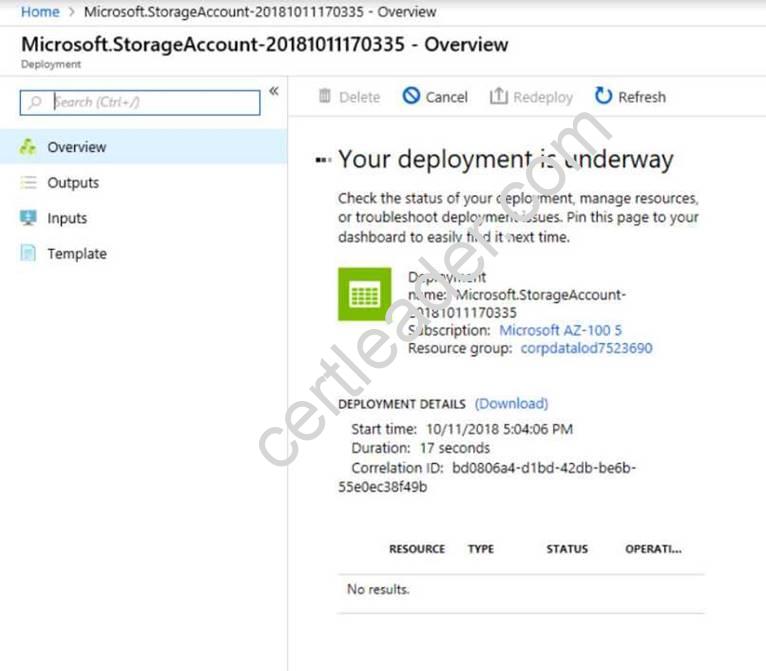The image size is (766, 671).
Task: Collapse the sidebar with double chevron
Action: click(x=274, y=91)
